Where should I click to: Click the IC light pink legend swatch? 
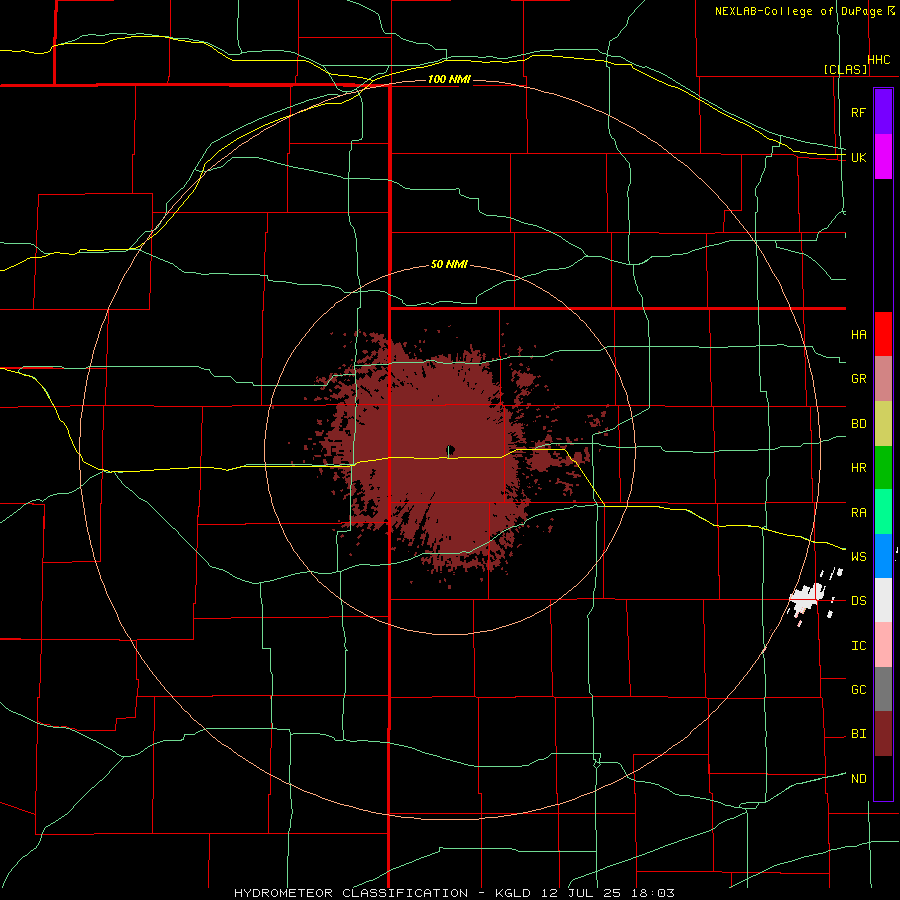(x=883, y=645)
